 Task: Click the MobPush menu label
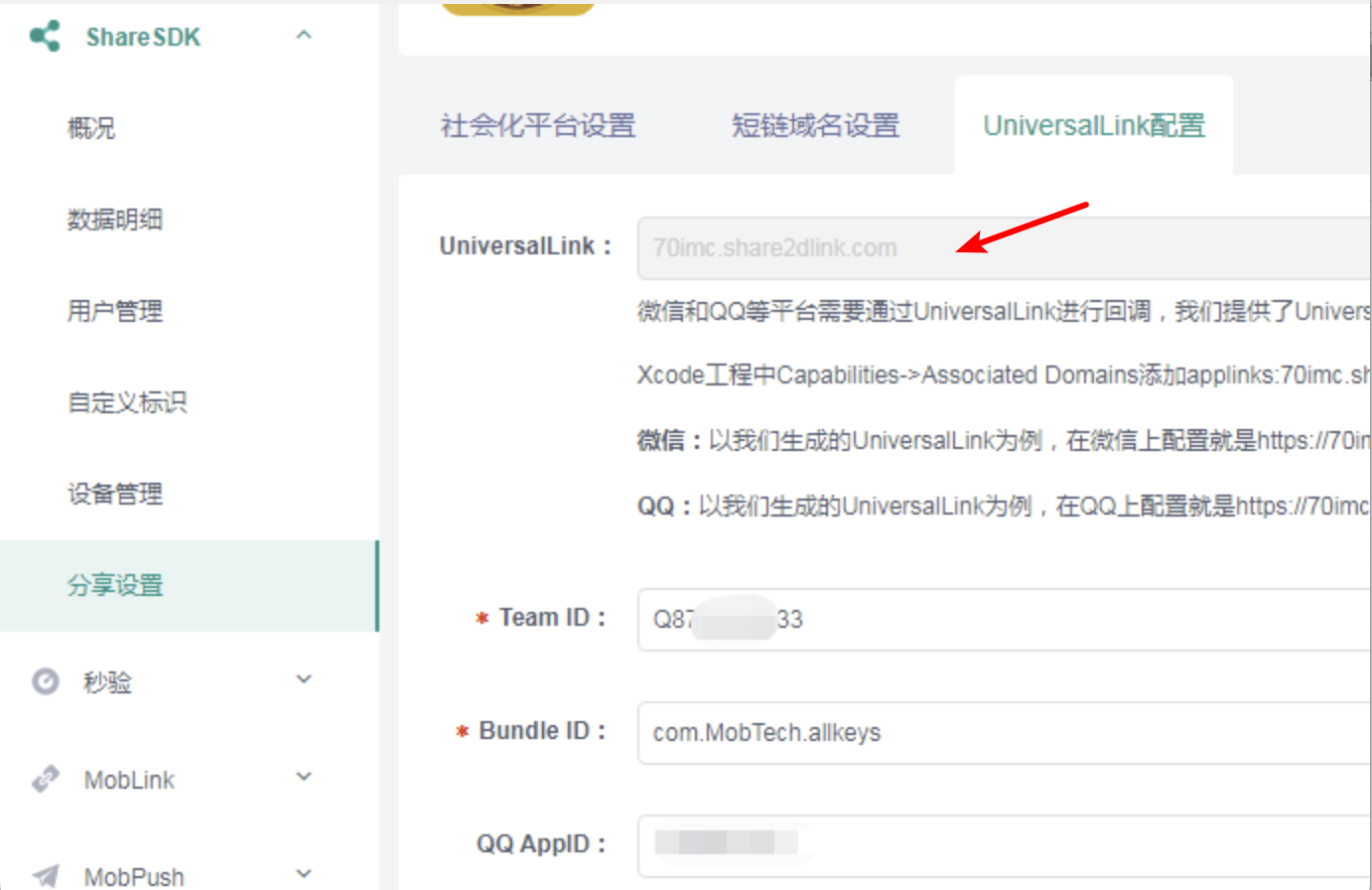[134, 877]
